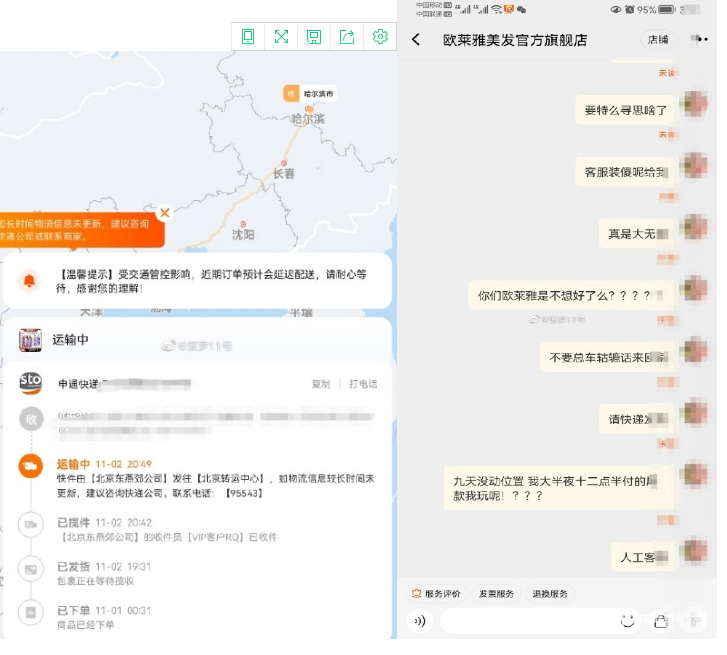Click the alarm clock icon in status bar
727x655 pixels.
click(x=629, y=9)
